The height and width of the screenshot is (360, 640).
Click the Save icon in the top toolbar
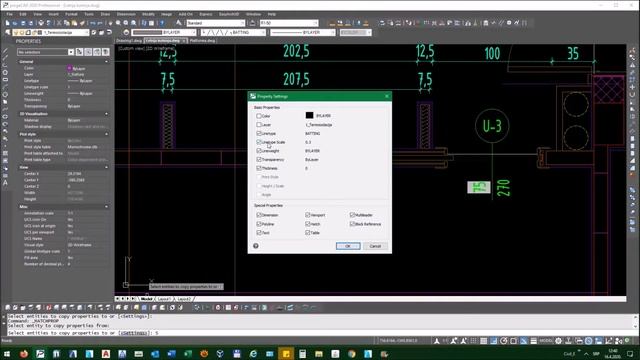(x=23, y=23)
